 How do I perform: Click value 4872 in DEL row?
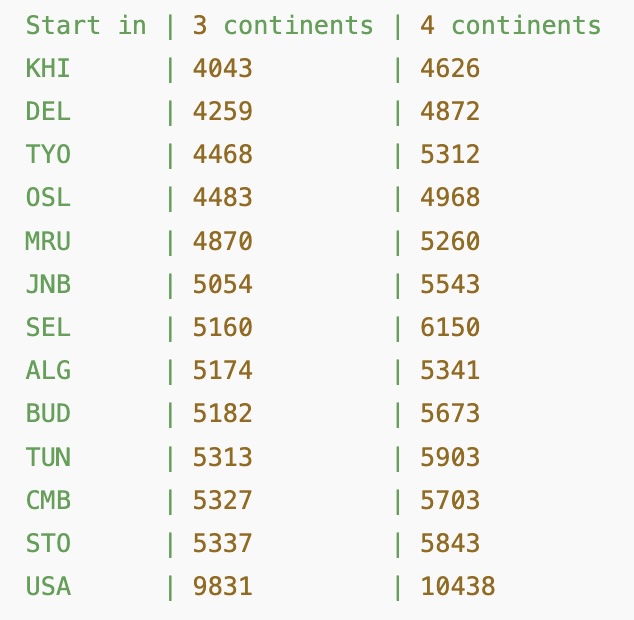tap(450, 112)
